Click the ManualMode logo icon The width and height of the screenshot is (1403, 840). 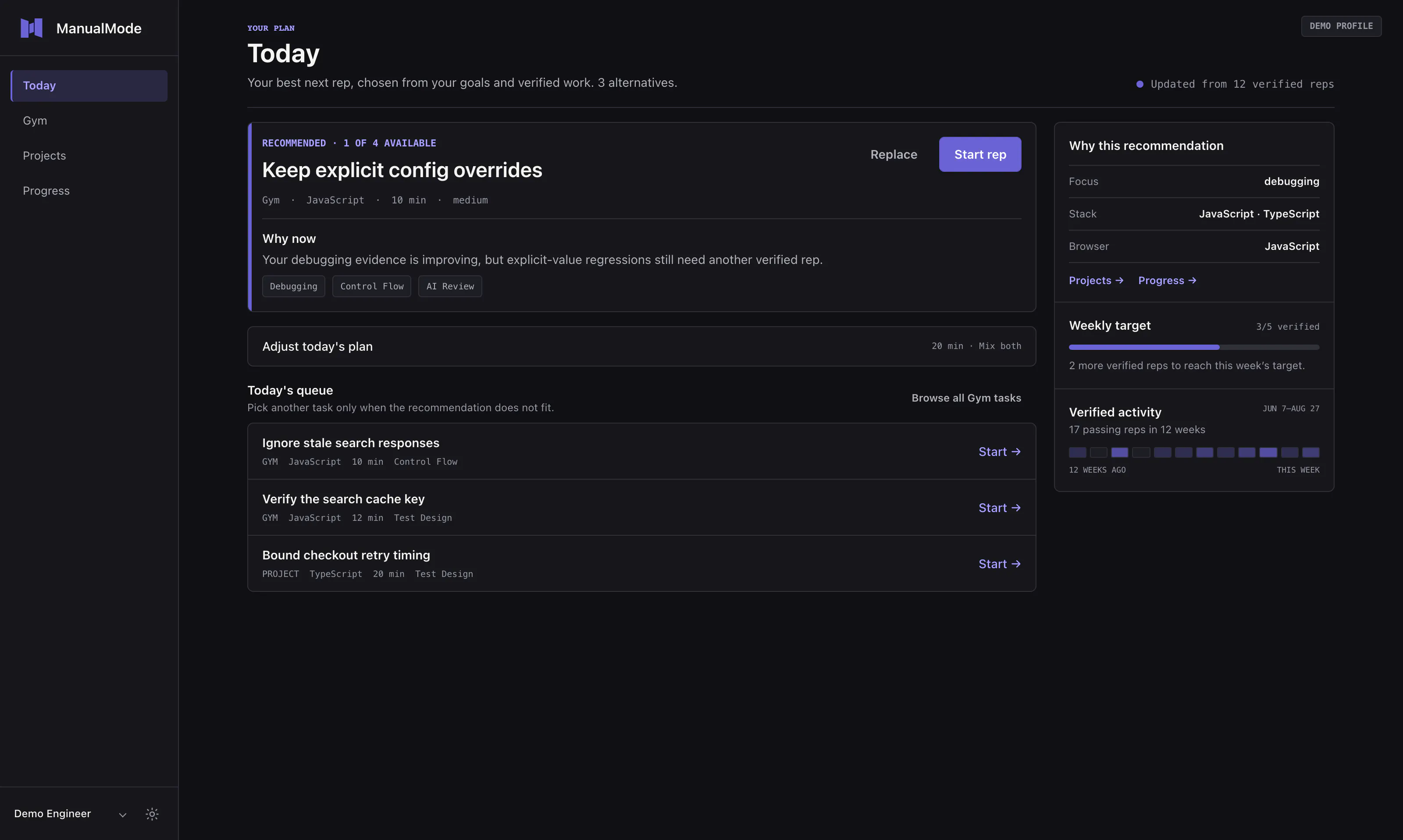[x=32, y=28]
